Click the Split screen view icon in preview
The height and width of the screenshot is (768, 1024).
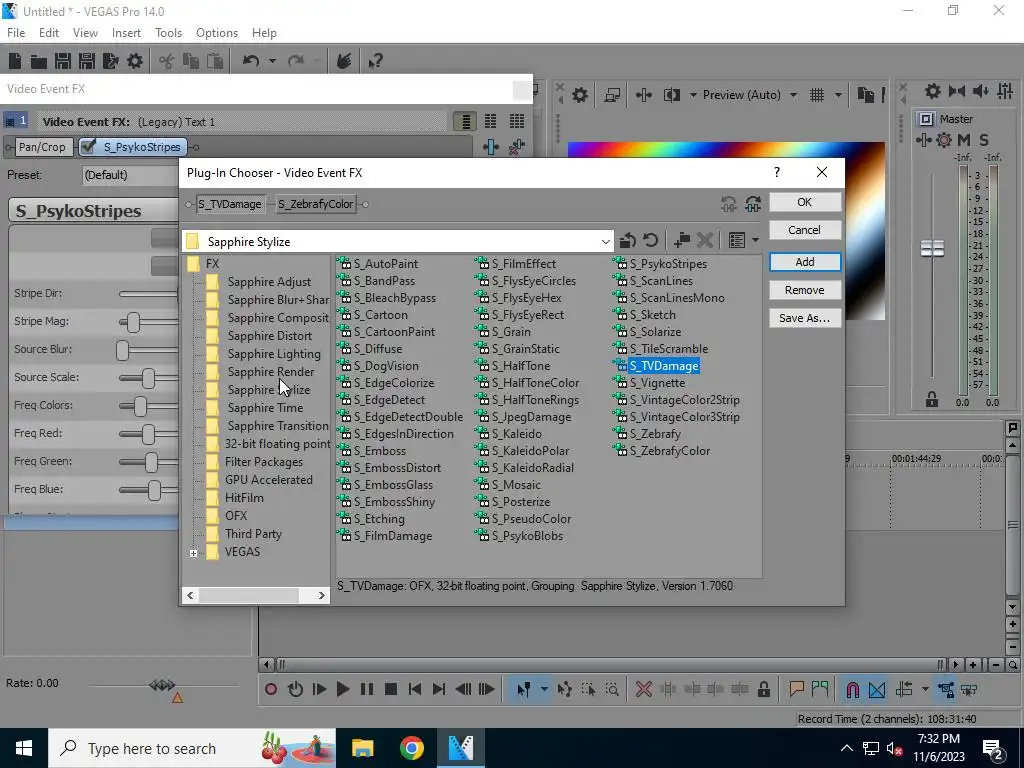click(672, 95)
